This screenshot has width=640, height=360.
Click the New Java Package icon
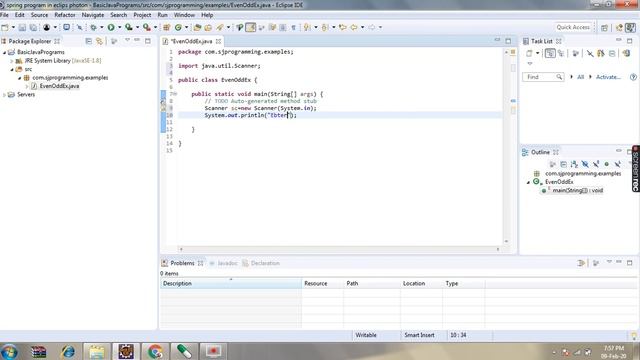tap(167, 27)
